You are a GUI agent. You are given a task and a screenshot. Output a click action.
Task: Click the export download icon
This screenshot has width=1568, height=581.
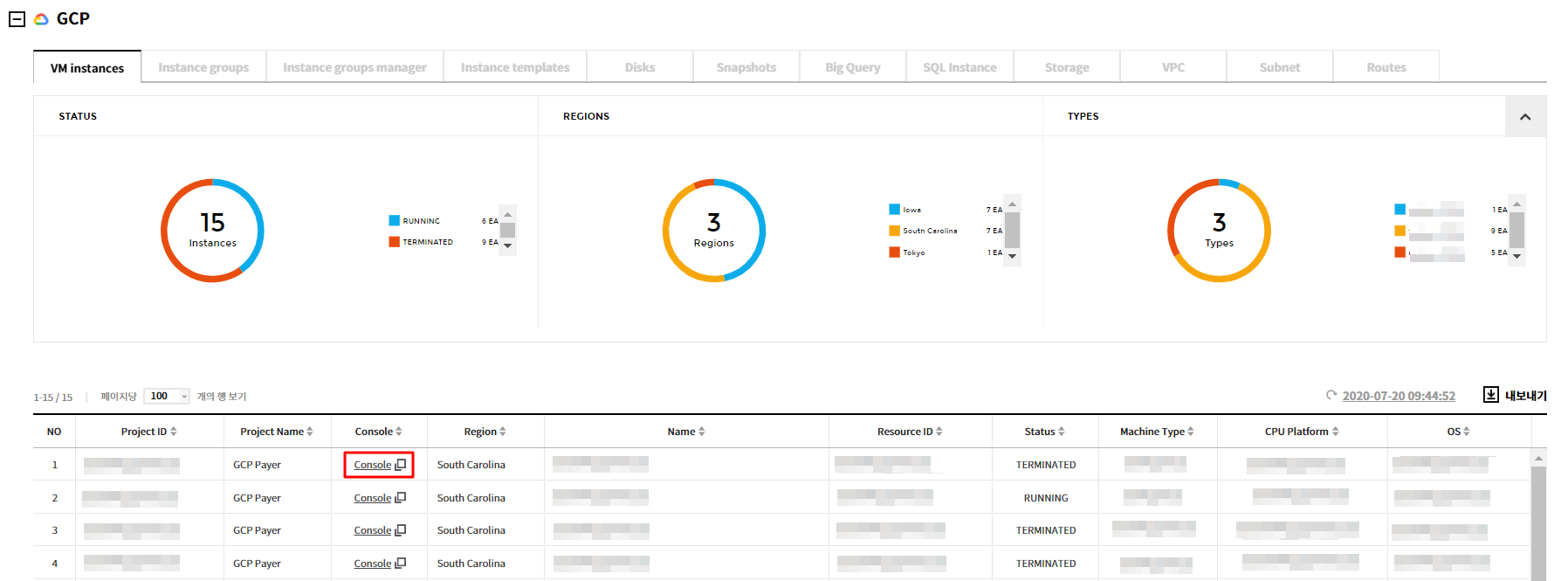click(1491, 395)
